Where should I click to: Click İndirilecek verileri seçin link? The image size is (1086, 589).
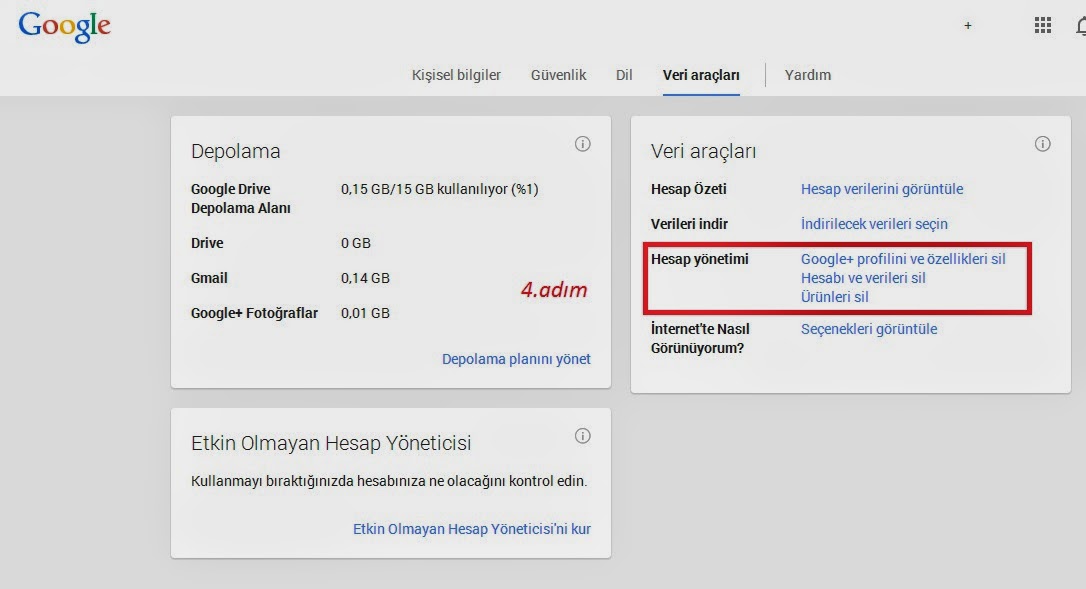point(874,224)
